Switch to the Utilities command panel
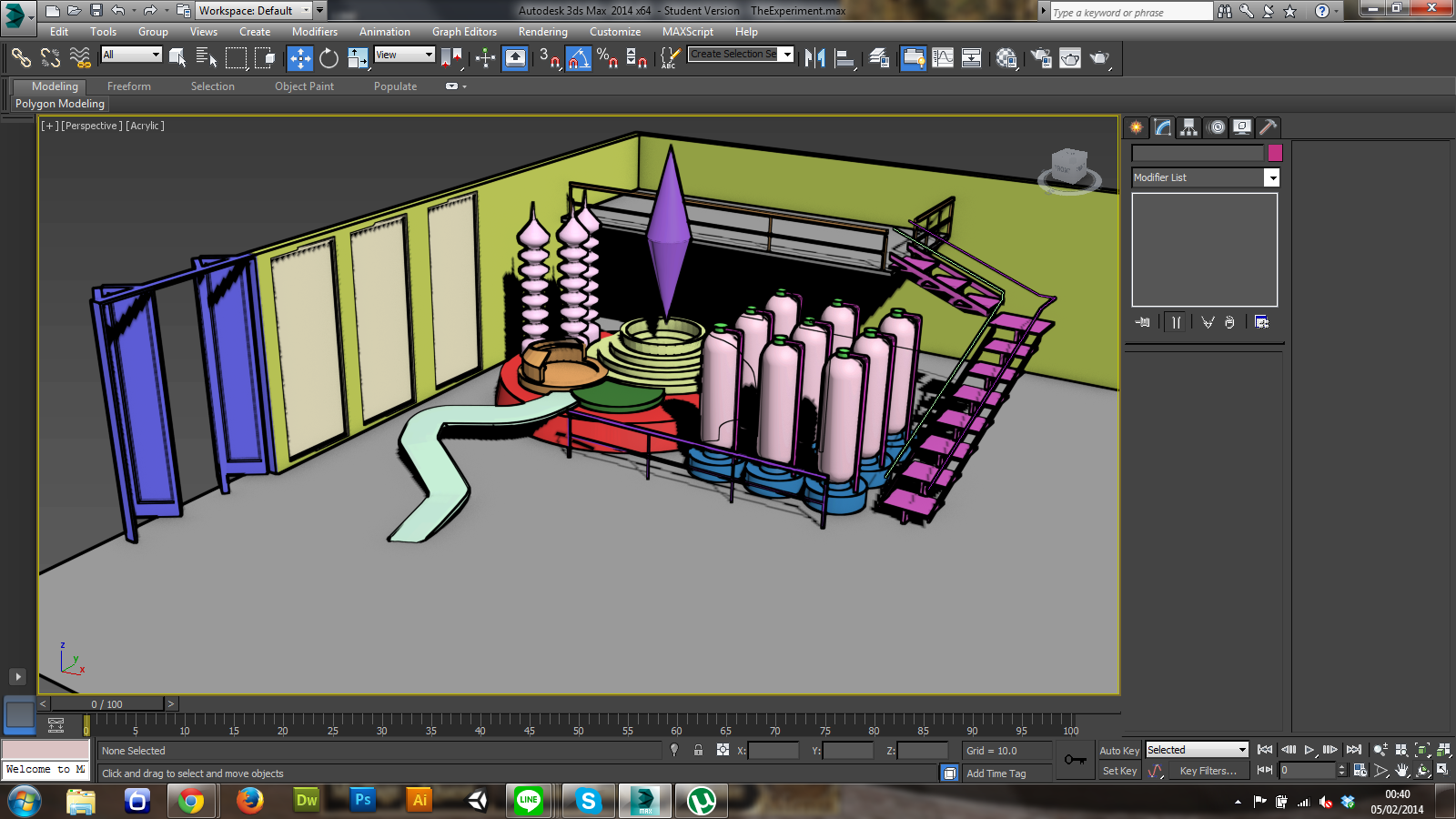1456x819 pixels. (x=1269, y=127)
